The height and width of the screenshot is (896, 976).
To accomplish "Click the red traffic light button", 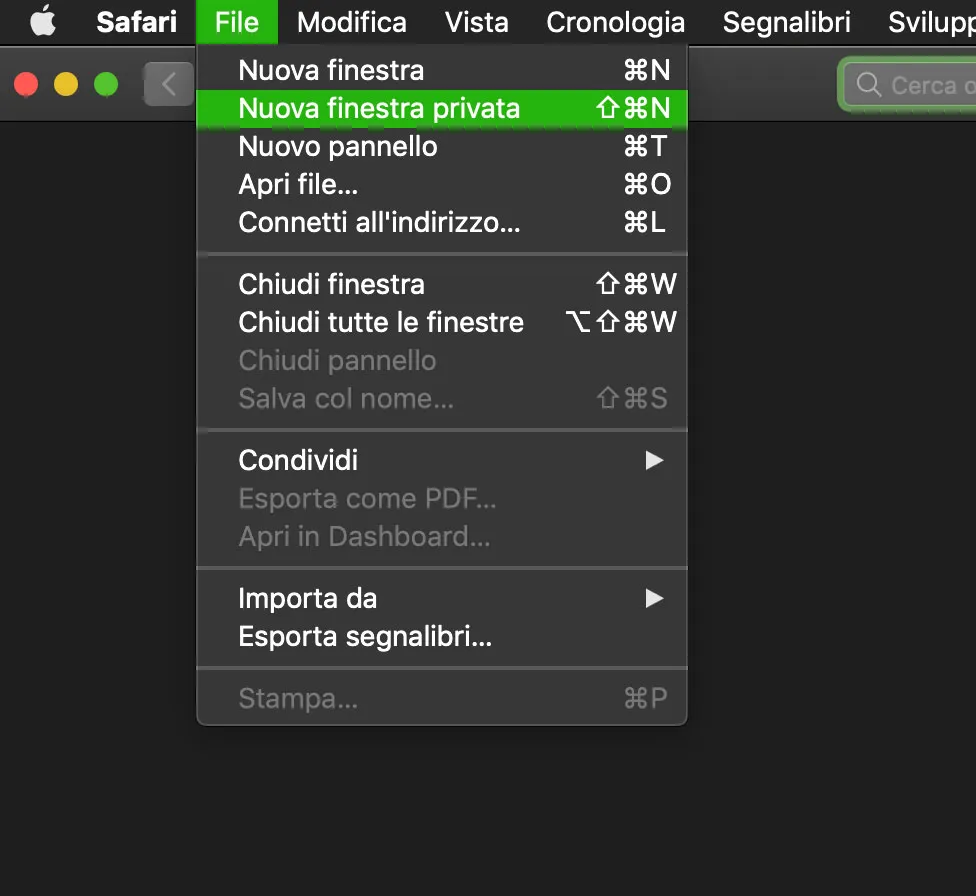I will pyautogui.click(x=25, y=84).
